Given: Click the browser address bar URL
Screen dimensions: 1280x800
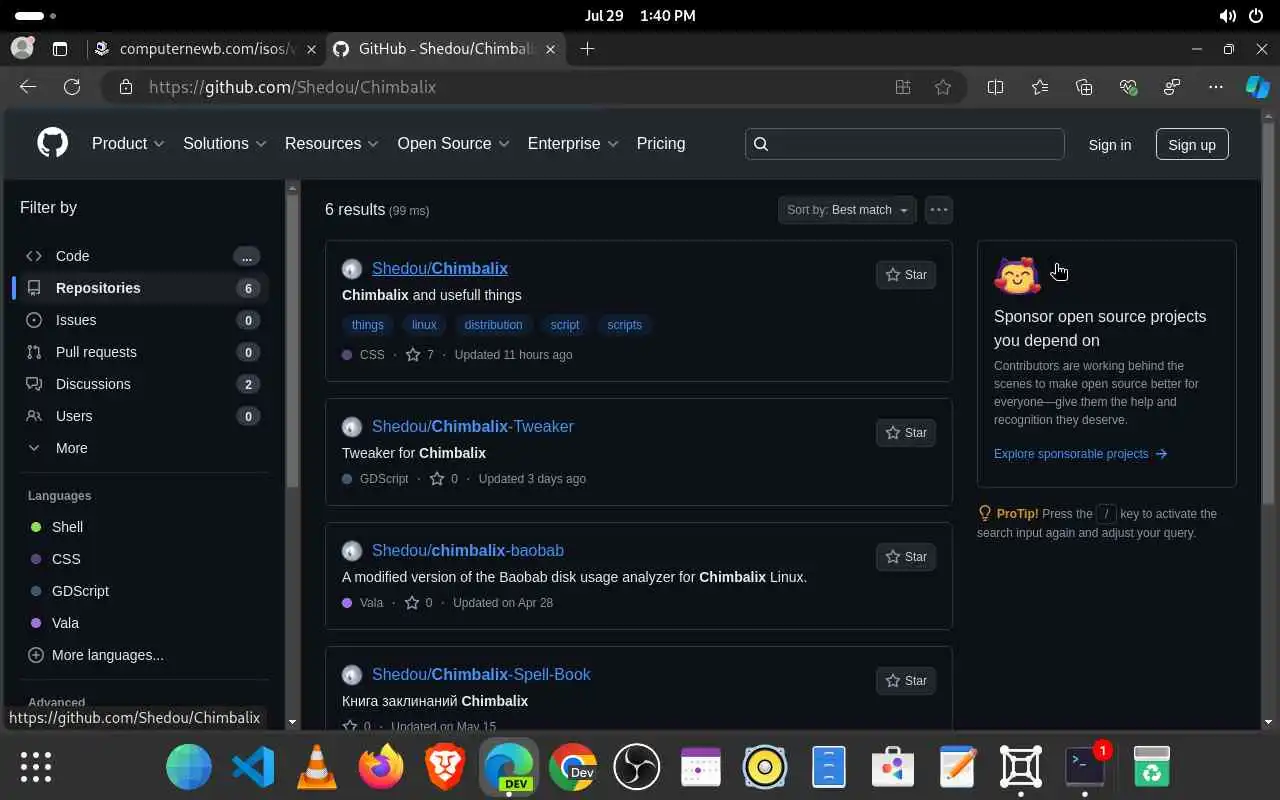Looking at the screenshot, I should click(x=292, y=87).
